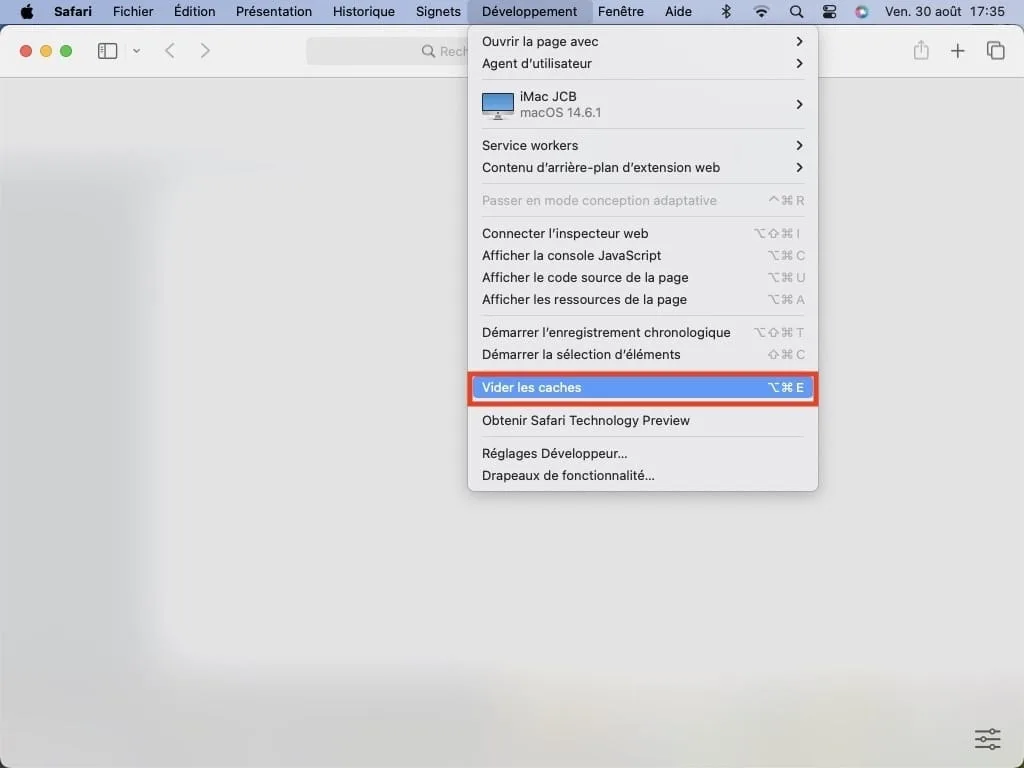Image resolution: width=1024 pixels, height=768 pixels.
Task: Click the Wi-Fi menu bar icon
Action: (x=761, y=11)
